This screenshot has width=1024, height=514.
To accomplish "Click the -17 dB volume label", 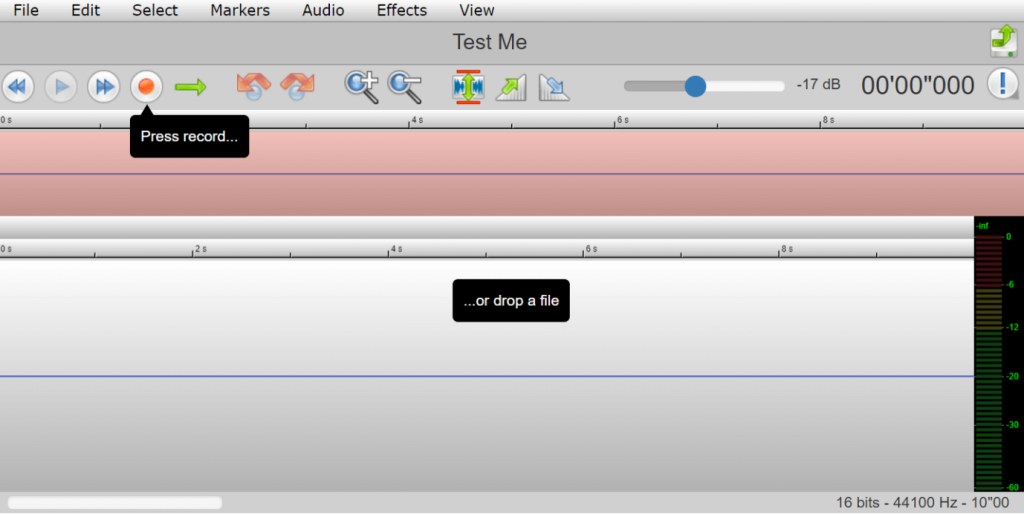I will click(818, 85).
